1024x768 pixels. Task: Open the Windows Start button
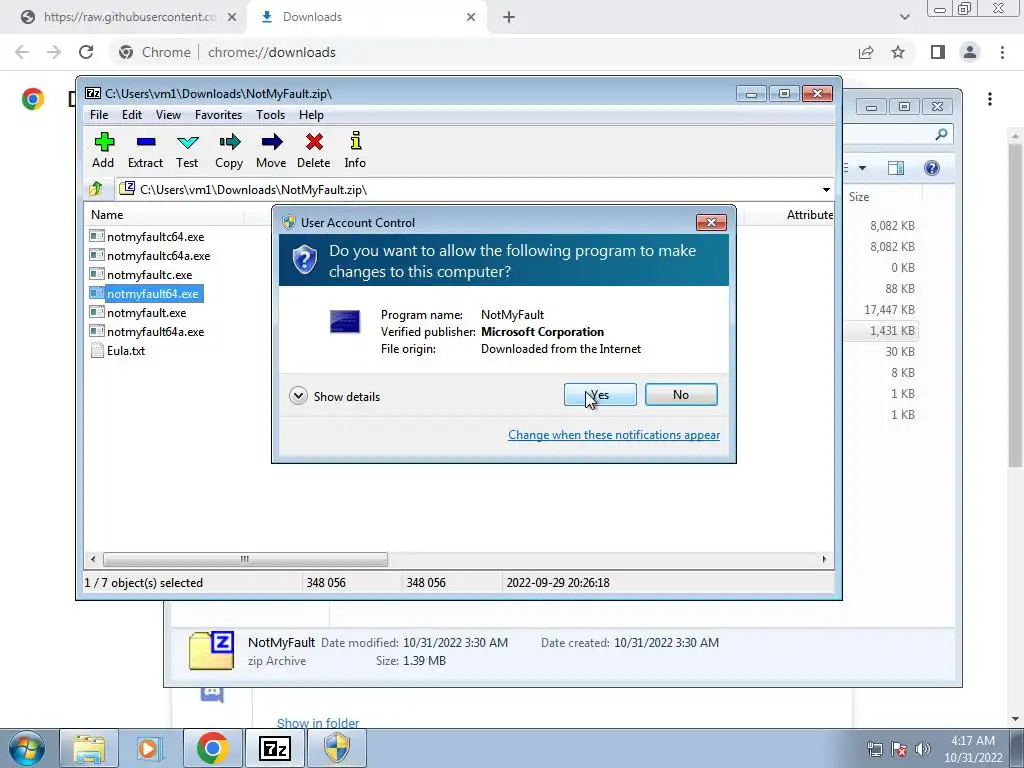tap(26, 748)
